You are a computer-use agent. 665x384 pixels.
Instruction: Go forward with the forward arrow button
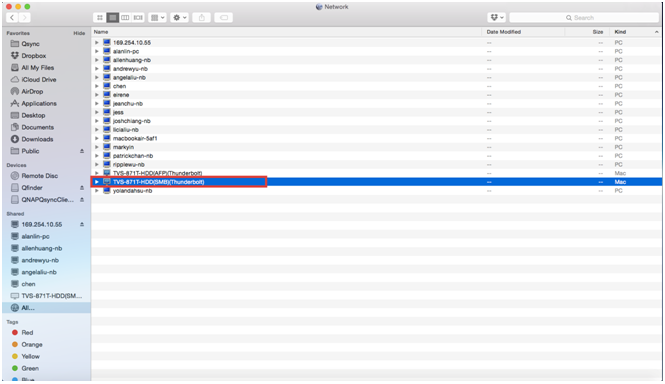pyautogui.click(x=25, y=17)
